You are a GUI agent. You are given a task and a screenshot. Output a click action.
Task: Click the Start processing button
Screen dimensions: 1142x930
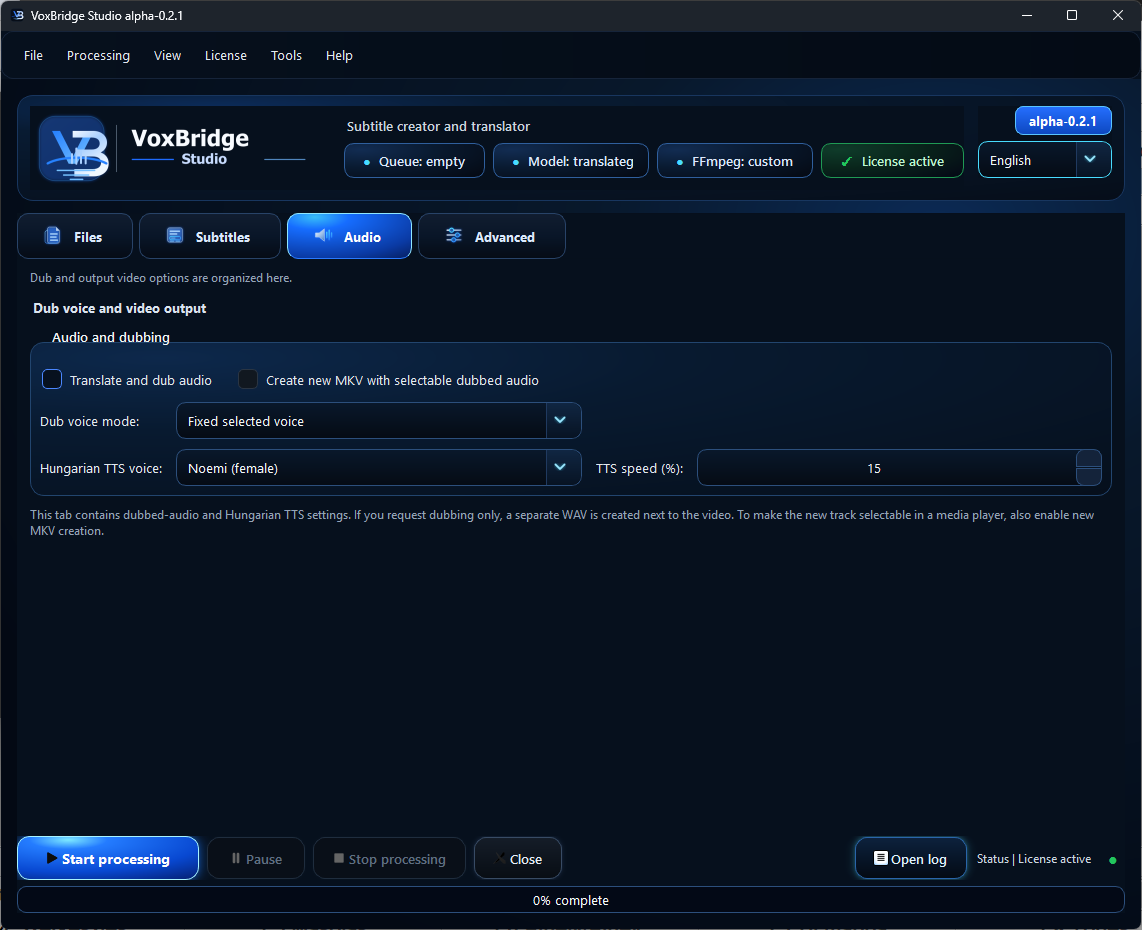(108, 858)
